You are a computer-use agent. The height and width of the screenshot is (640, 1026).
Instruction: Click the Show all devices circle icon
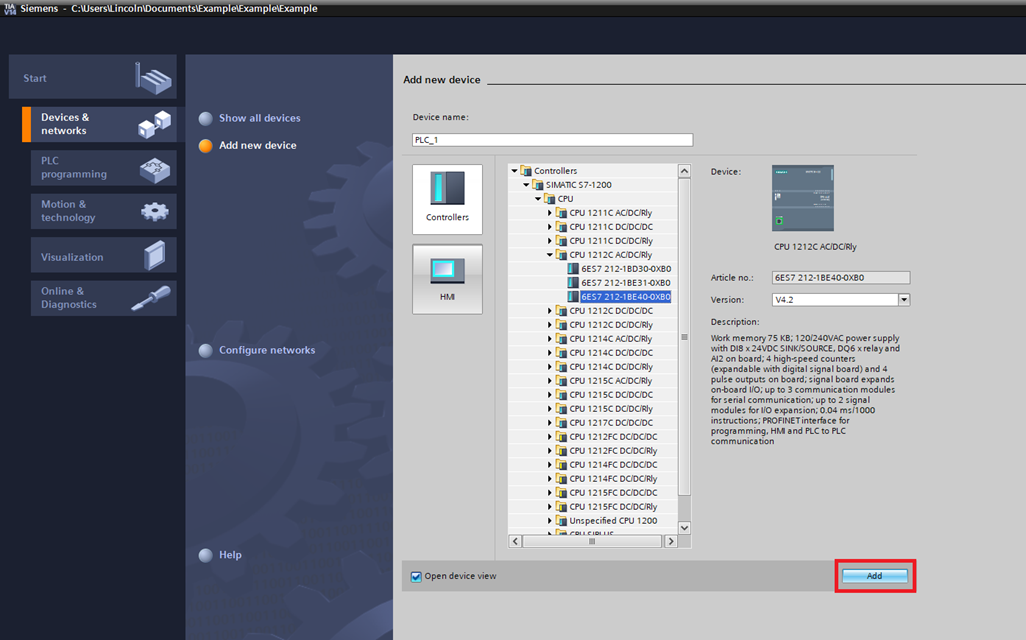205,117
